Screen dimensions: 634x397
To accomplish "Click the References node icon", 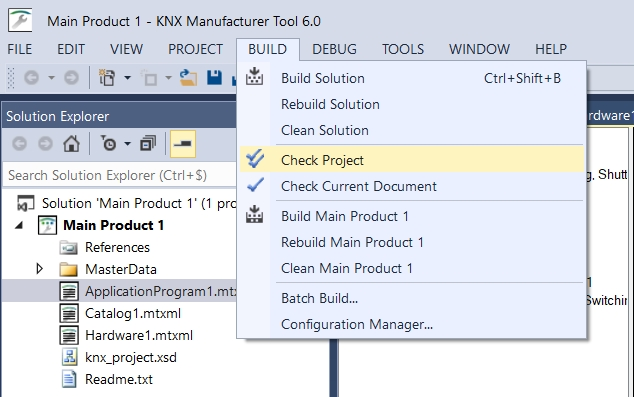I will point(68,247).
